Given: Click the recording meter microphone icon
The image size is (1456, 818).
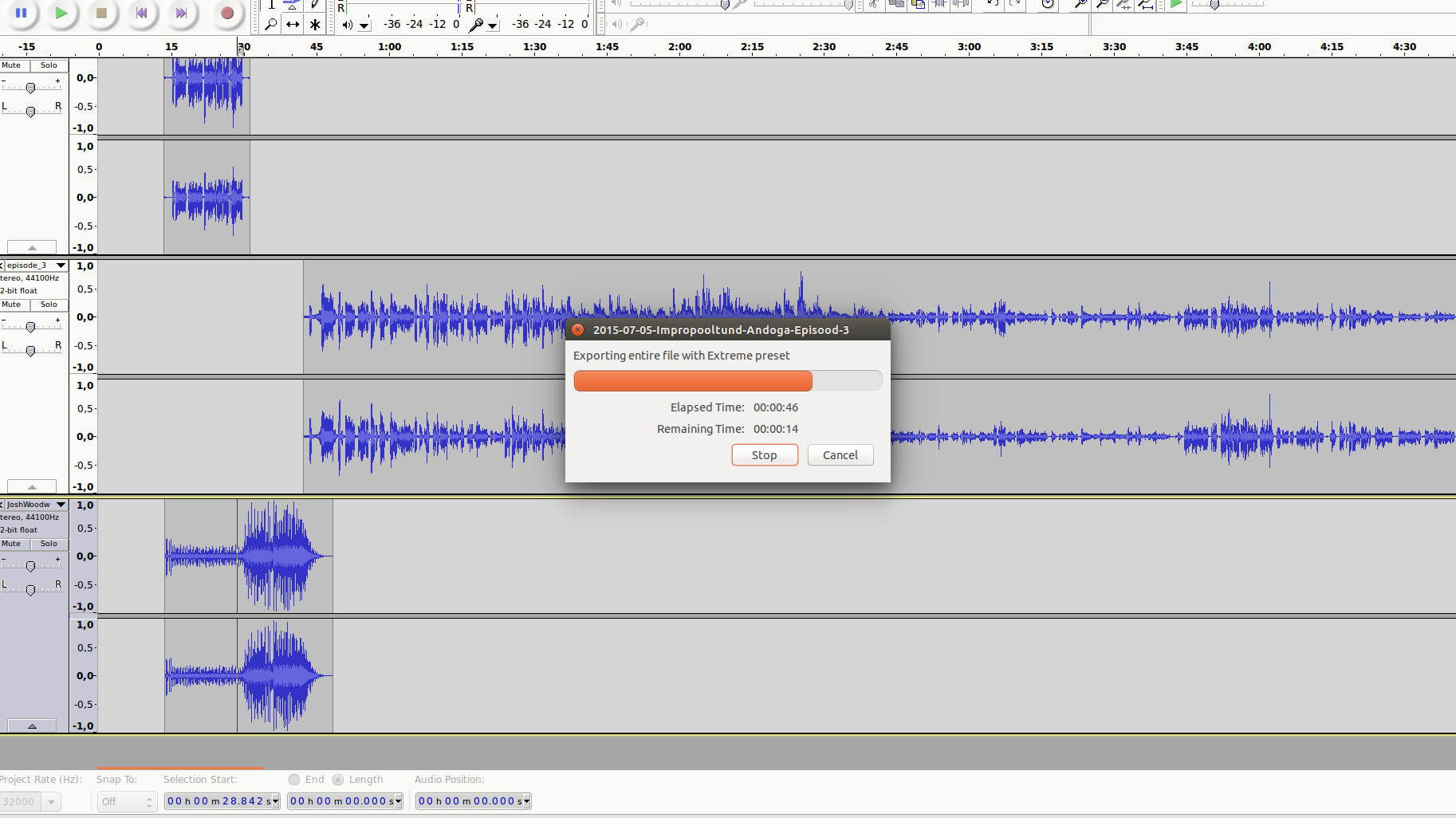Looking at the screenshot, I should [x=476, y=25].
